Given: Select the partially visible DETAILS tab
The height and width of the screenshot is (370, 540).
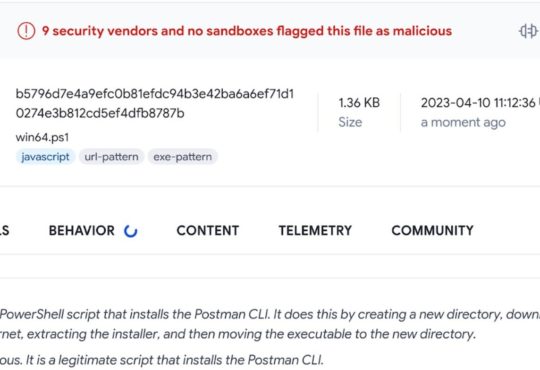Looking at the screenshot, I should [4, 230].
